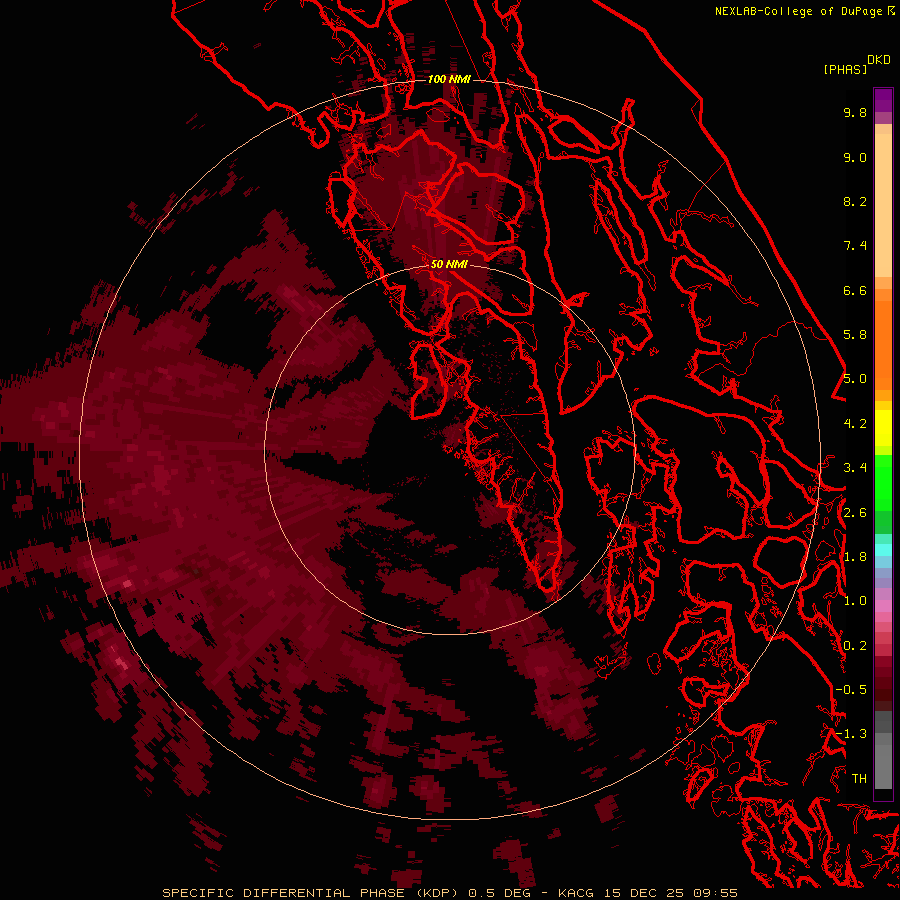Click the 09:55 timestamp in the footer
The image size is (900, 900).
pos(715,893)
